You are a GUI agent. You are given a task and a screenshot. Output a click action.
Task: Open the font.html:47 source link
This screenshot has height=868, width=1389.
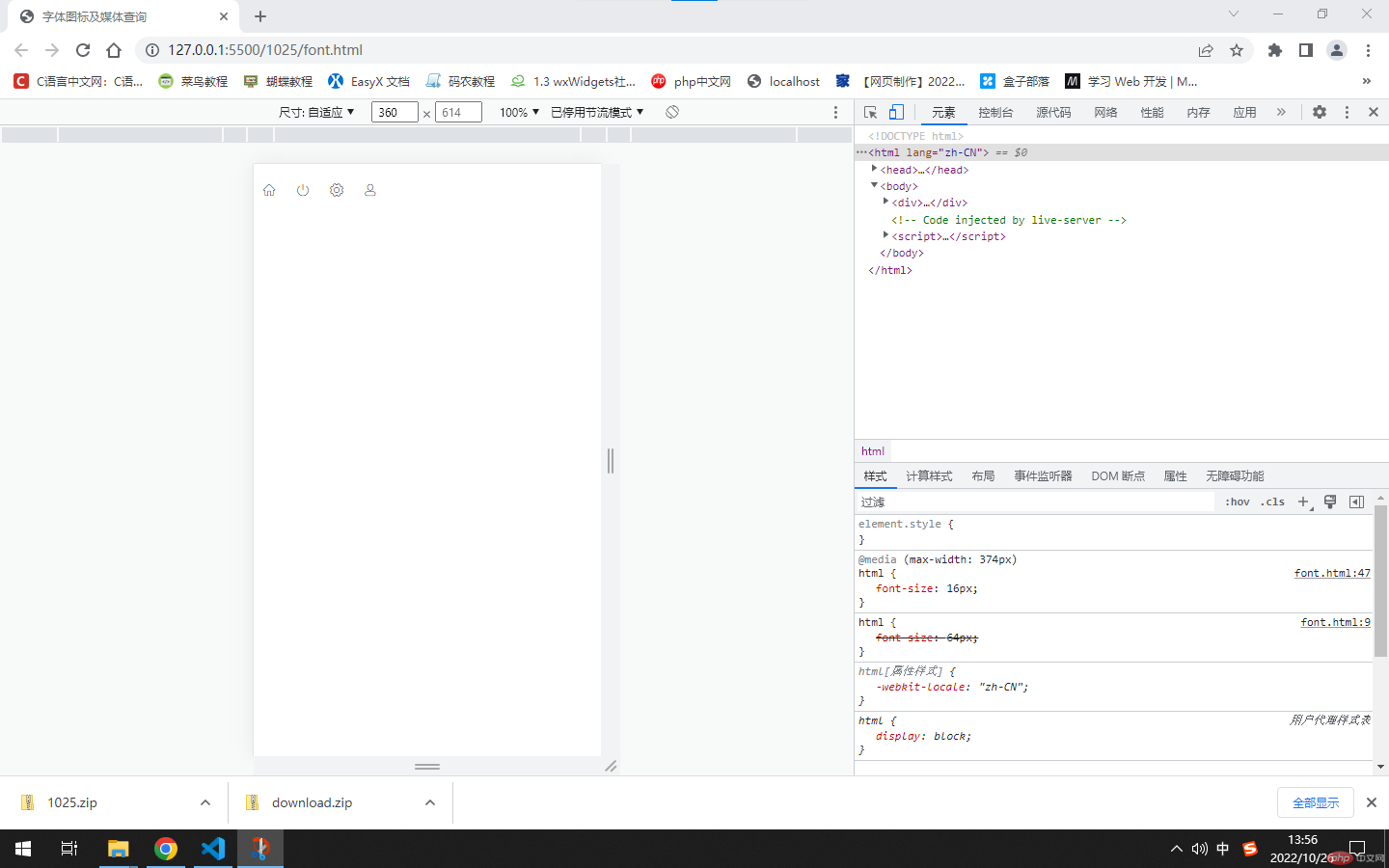click(1332, 573)
